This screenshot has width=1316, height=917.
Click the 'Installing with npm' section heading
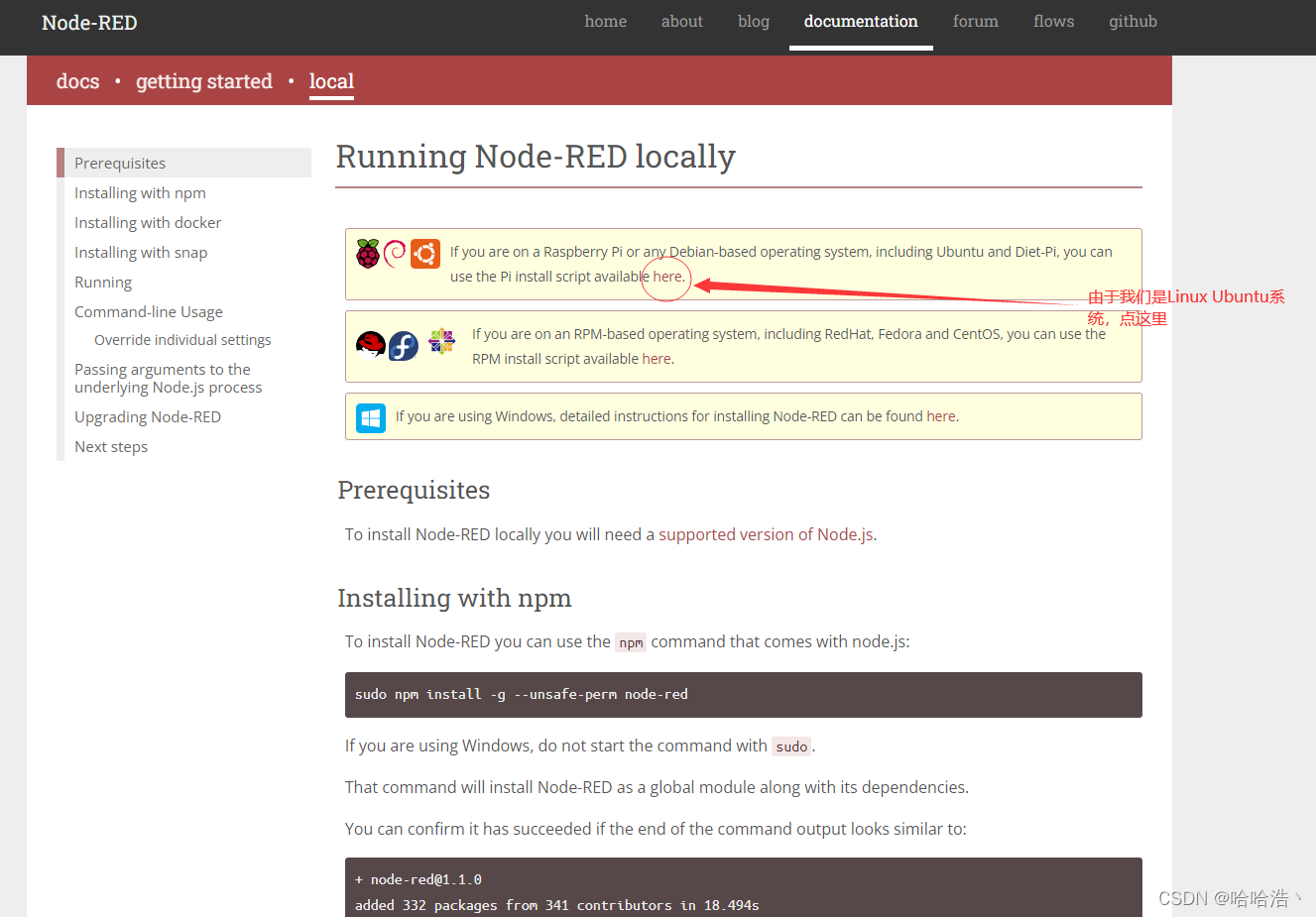[x=454, y=598]
